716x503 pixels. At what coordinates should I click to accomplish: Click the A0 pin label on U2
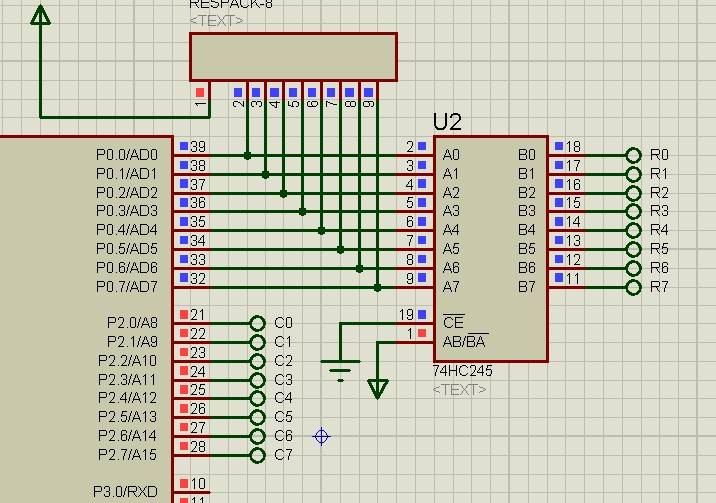[451, 155]
